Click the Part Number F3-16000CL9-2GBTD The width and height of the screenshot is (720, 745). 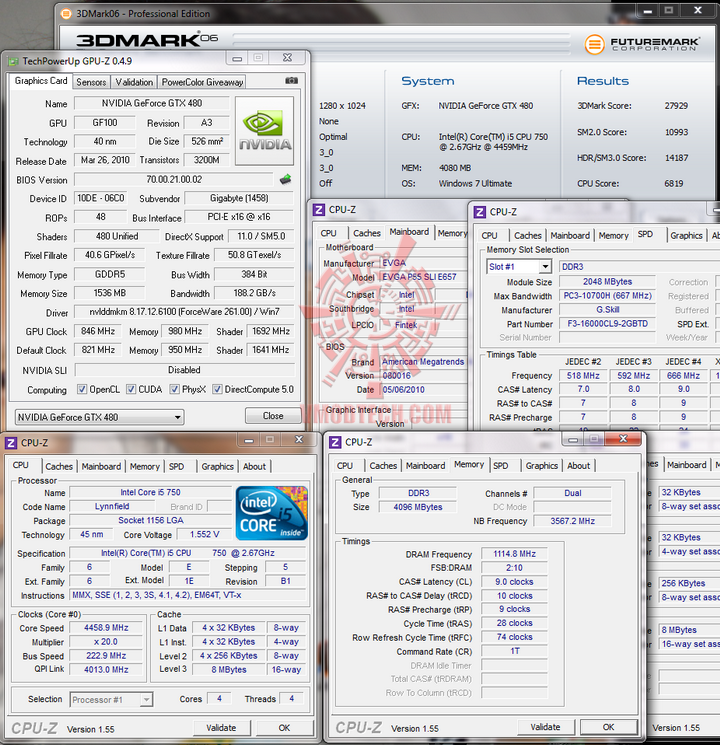pos(607,324)
